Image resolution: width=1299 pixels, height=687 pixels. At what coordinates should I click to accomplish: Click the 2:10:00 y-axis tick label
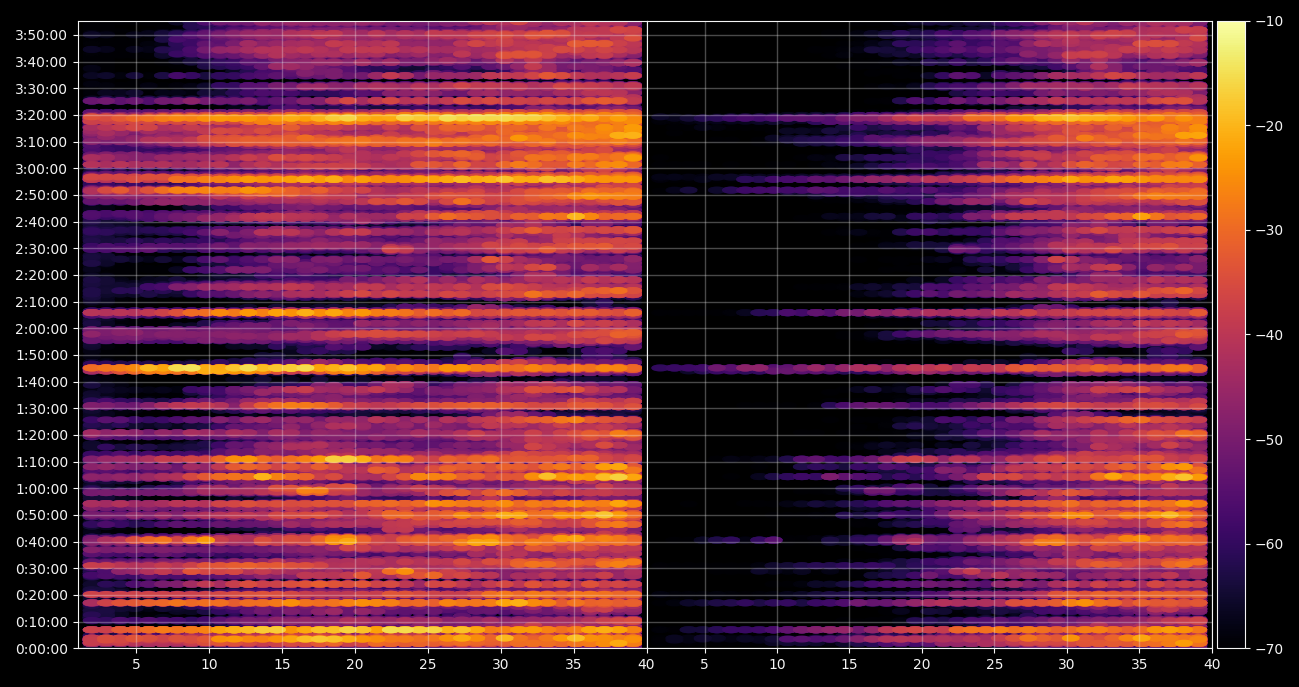click(42, 302)
